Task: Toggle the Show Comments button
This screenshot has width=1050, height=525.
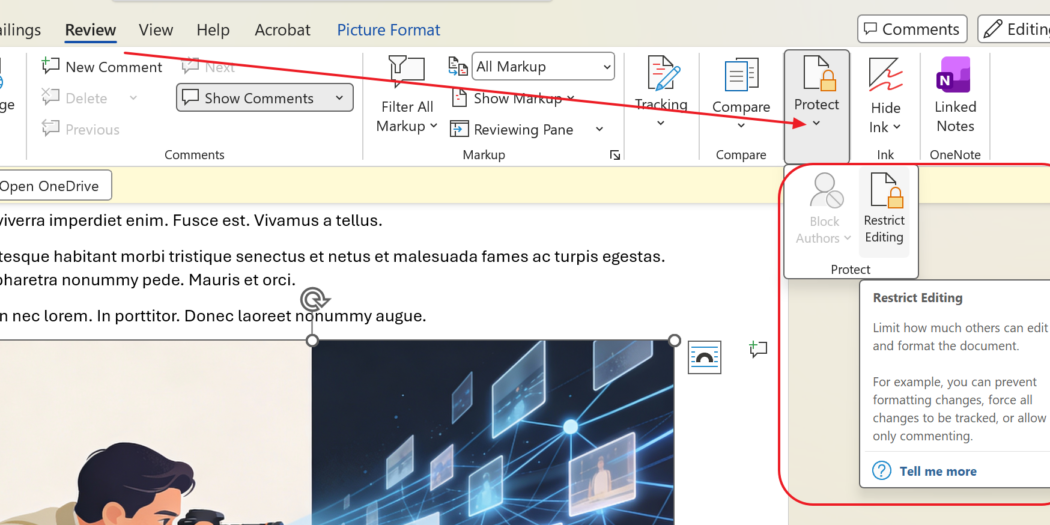Action: pyautogui.click(x=264, y=98)
